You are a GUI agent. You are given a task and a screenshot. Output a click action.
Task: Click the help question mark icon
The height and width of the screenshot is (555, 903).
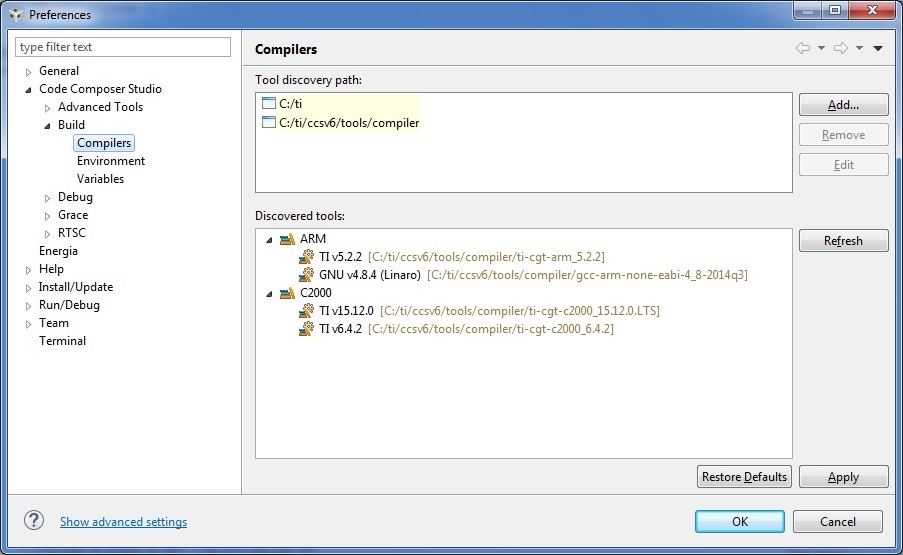click(x=34, y=520)
